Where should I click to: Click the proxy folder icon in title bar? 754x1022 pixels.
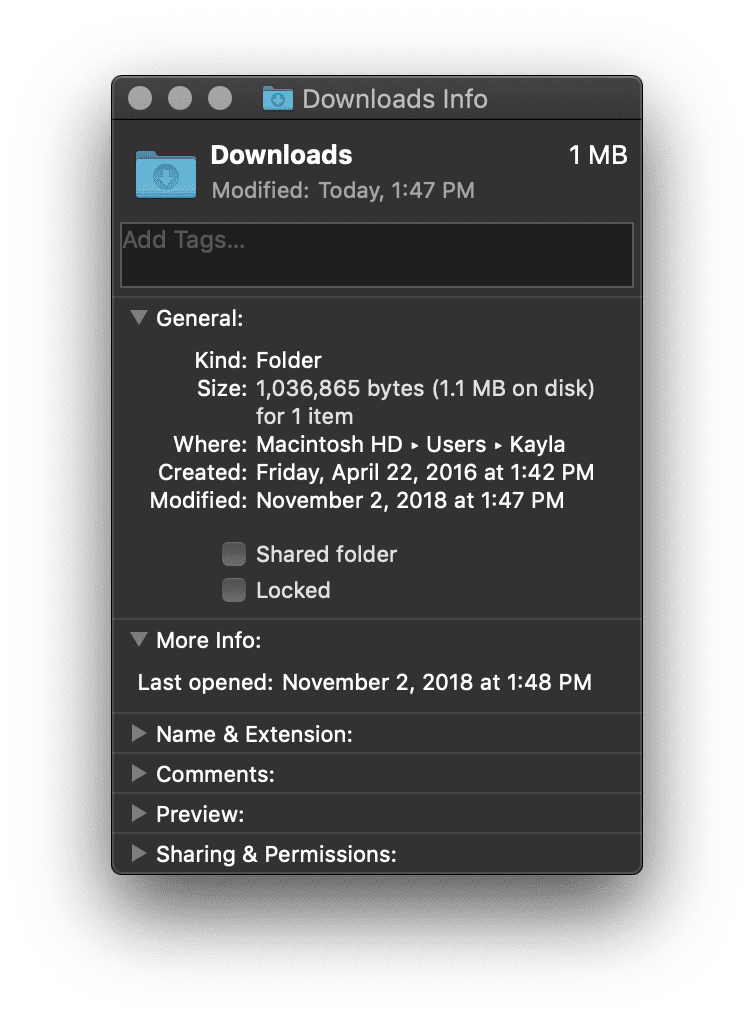click(277, 98)
